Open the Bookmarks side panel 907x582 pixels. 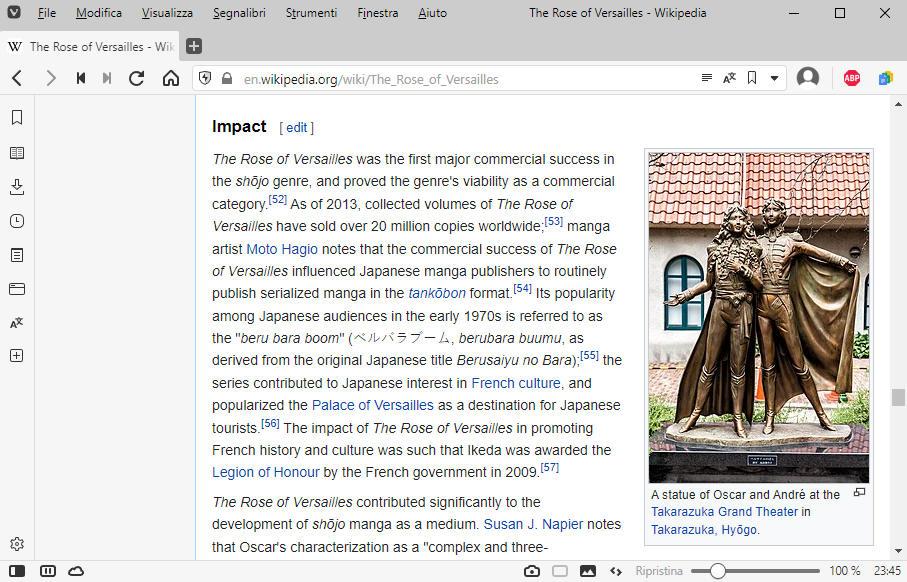coord(17,117)
